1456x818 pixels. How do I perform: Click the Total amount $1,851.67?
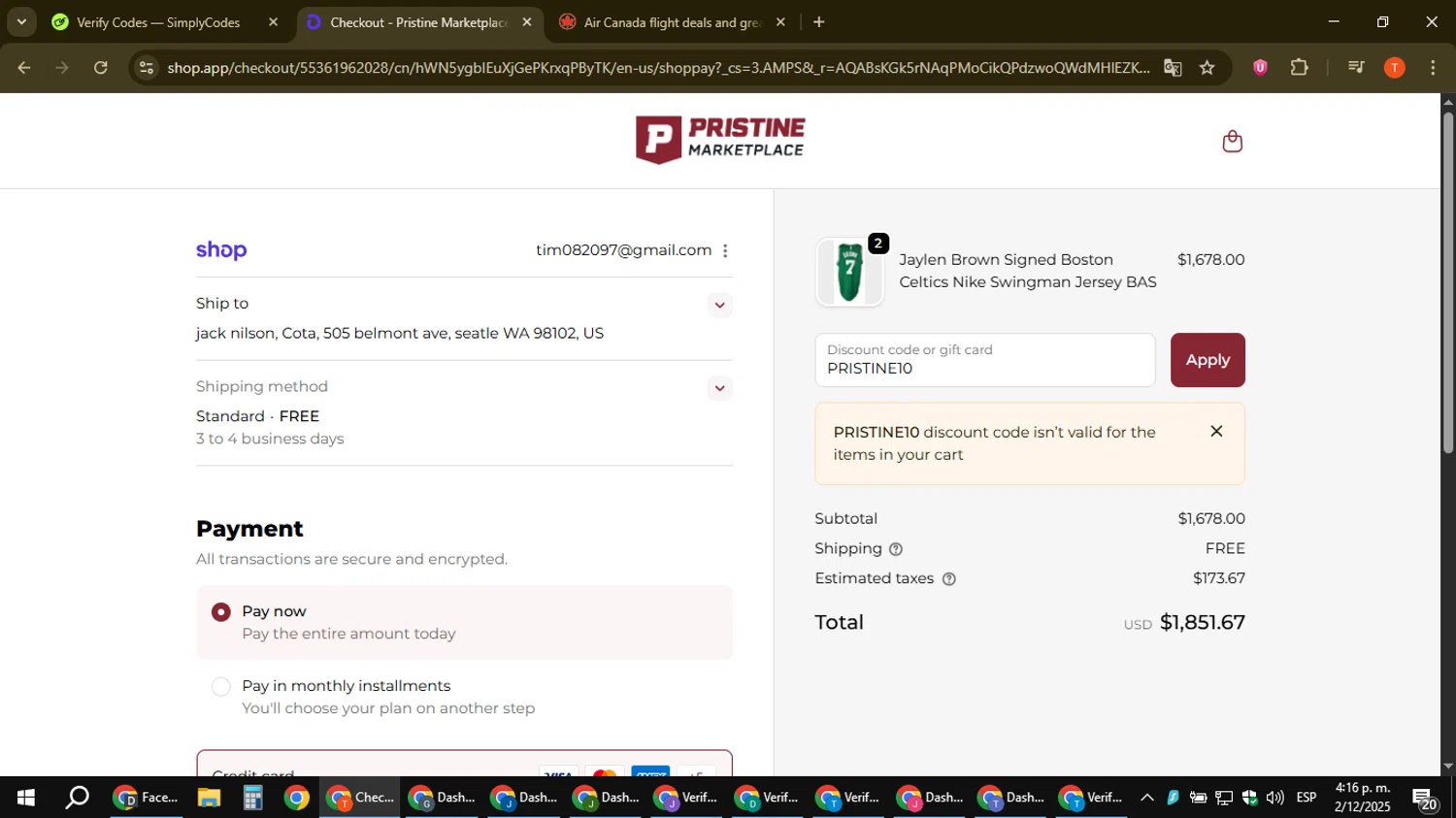tap(1203, 623)
